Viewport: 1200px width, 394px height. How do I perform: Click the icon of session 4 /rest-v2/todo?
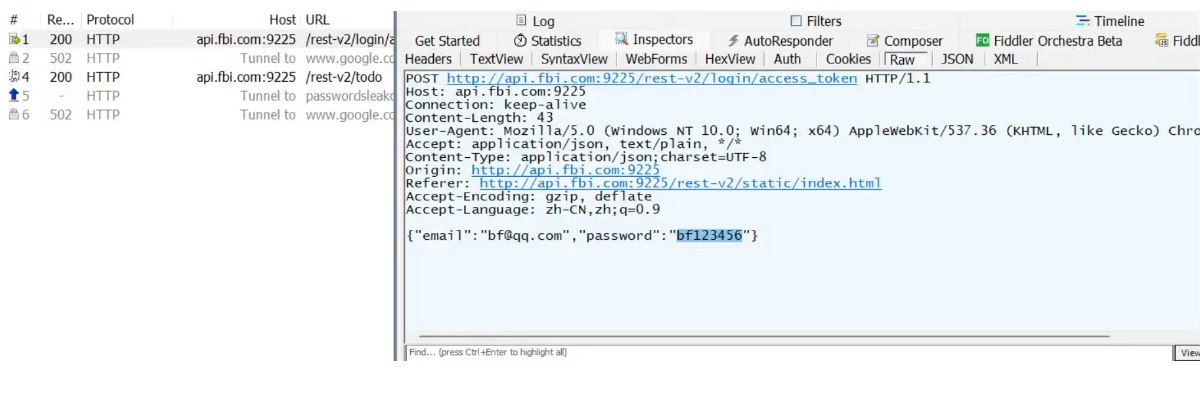click(15, 77)
